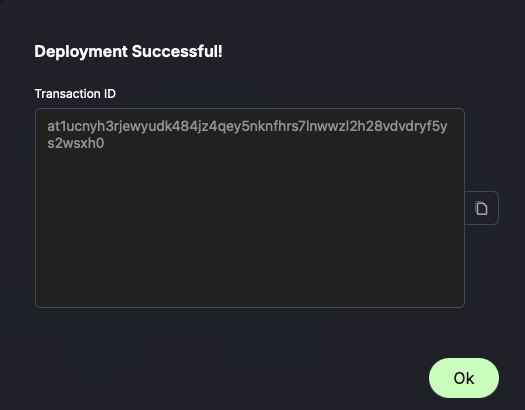Focus the Transaction ID text box
525x410 pixels.
[250, 208]
